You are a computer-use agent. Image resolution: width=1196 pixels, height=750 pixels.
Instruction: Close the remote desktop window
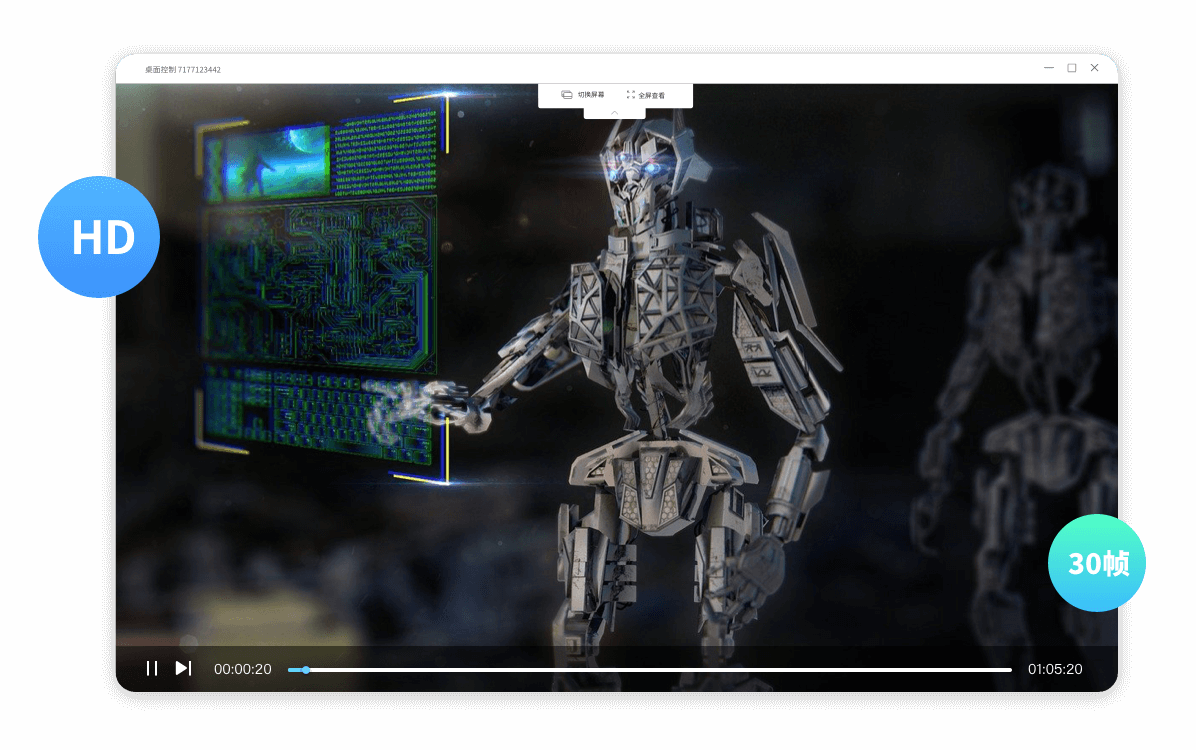pos(1095,68)
